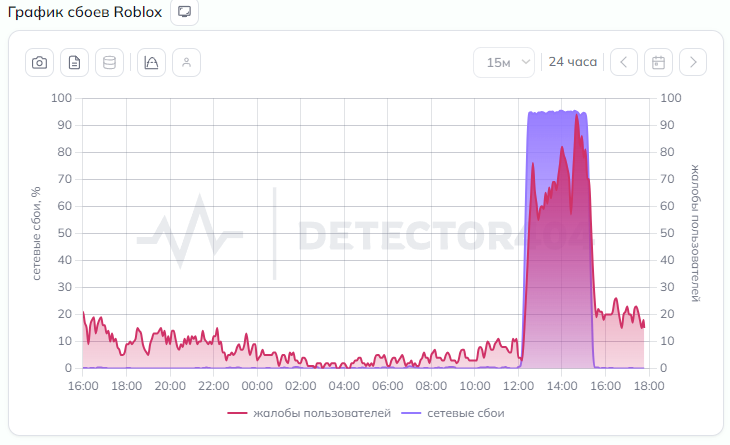730x445 pixels.
Task: Go to next period with right arrow
Action: pos(693,62)
